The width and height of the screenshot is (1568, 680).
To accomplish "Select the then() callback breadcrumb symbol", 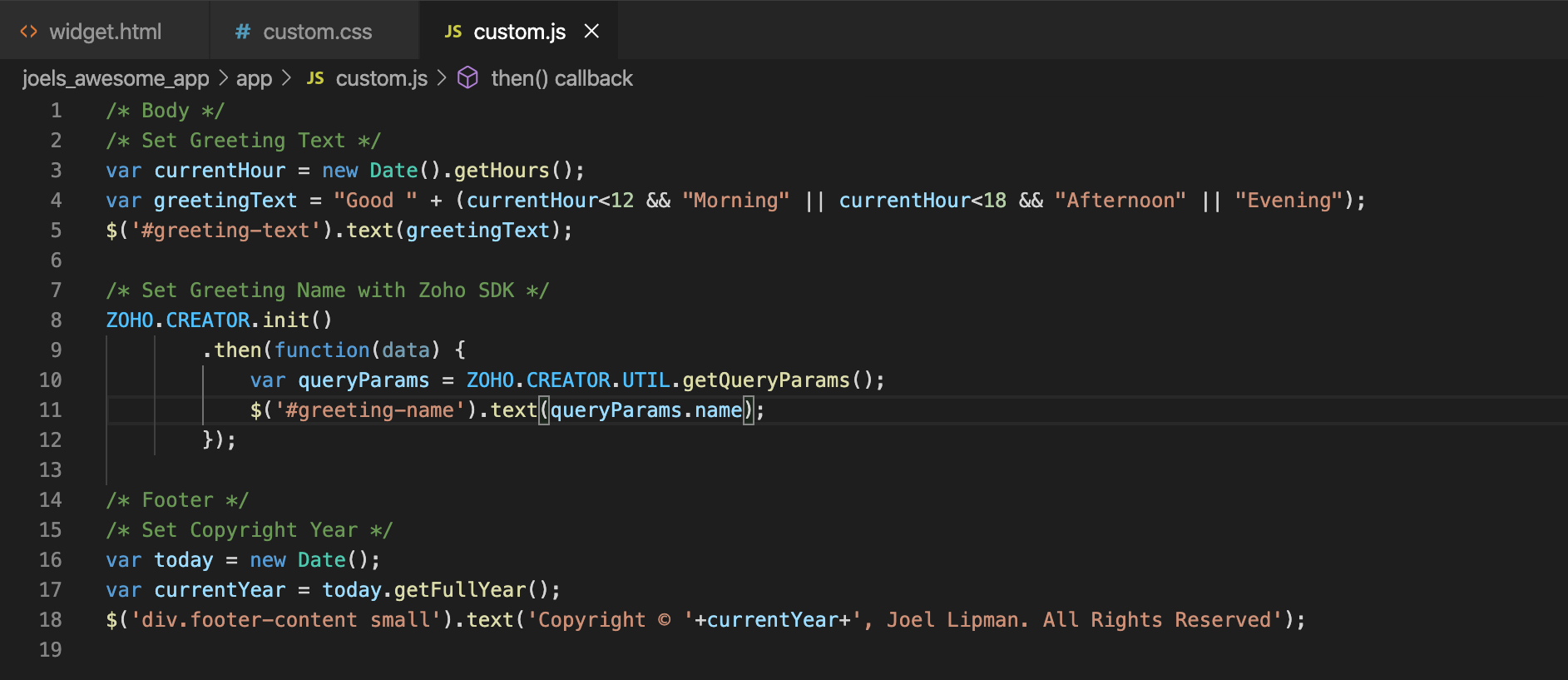I will coord(561,78).
